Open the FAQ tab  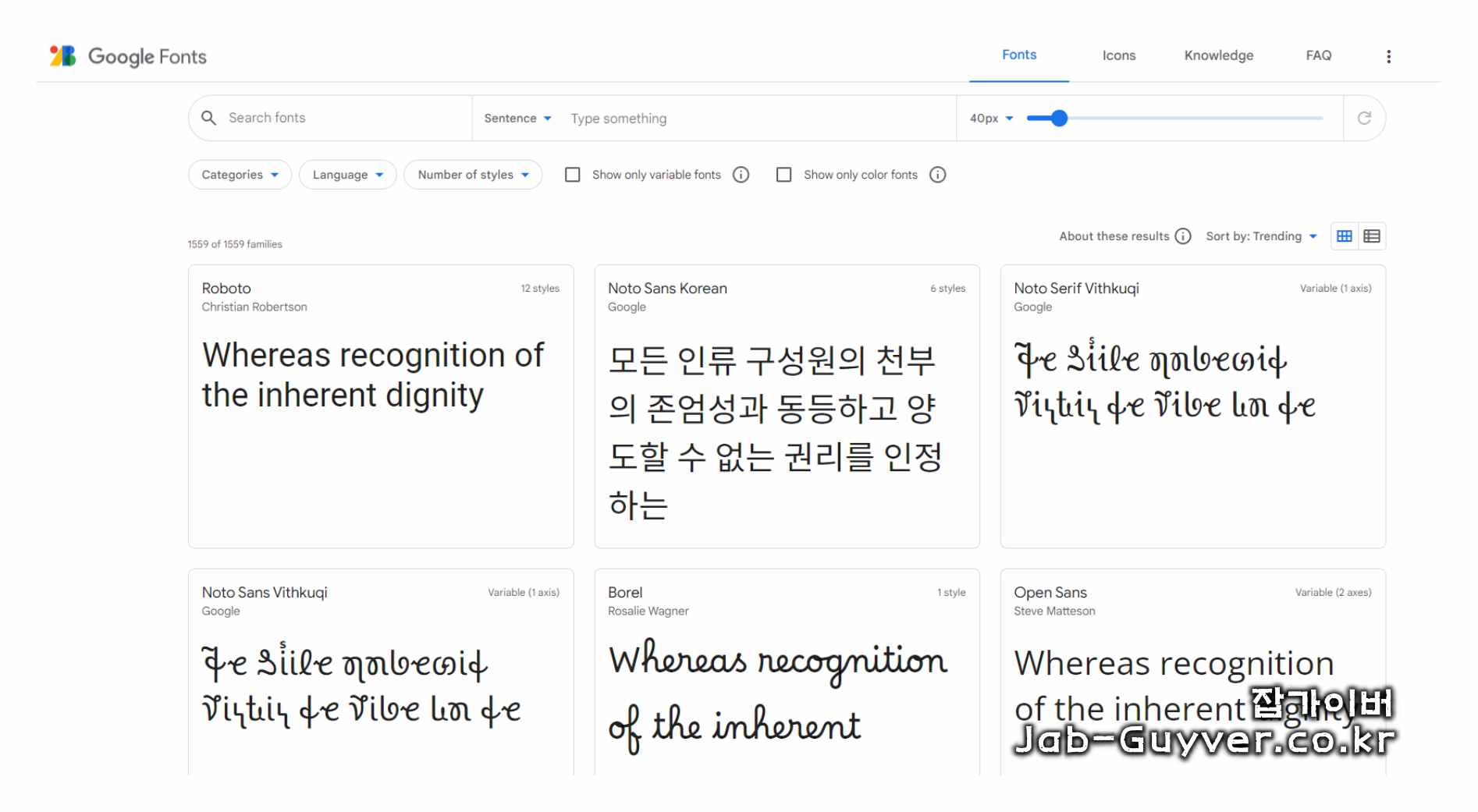[1318, 55]
